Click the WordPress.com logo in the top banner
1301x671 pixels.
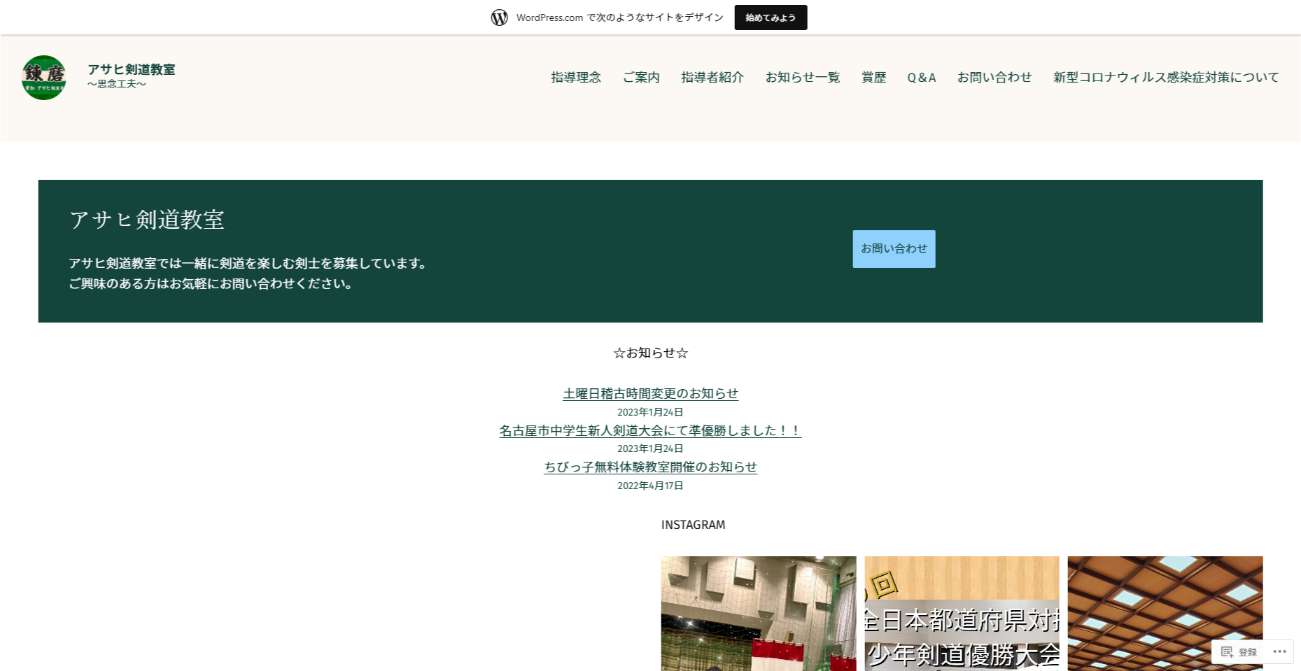(x=499, y=16)
